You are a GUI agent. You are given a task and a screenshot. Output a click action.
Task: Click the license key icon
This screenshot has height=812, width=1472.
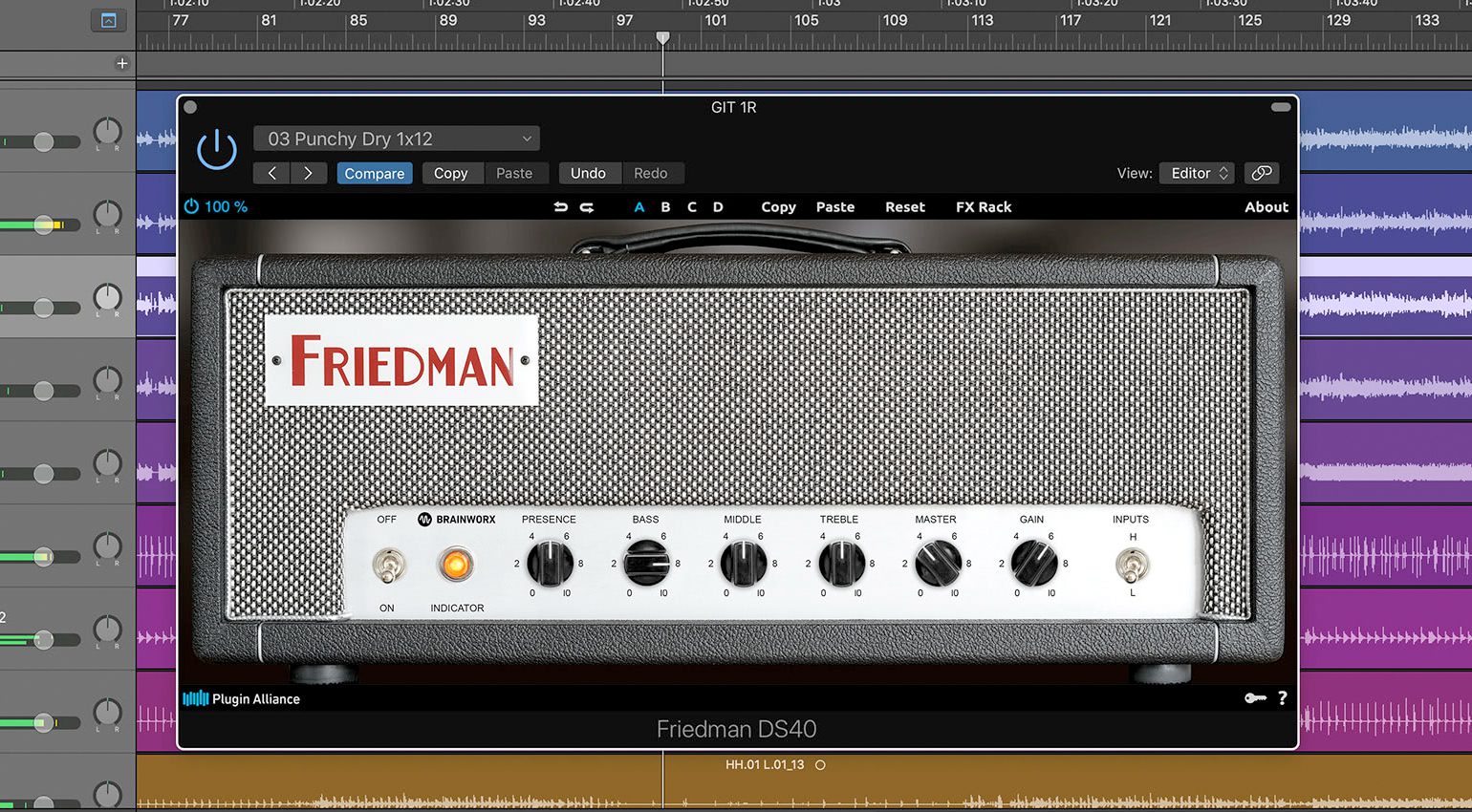click(x=1255, y=698)
